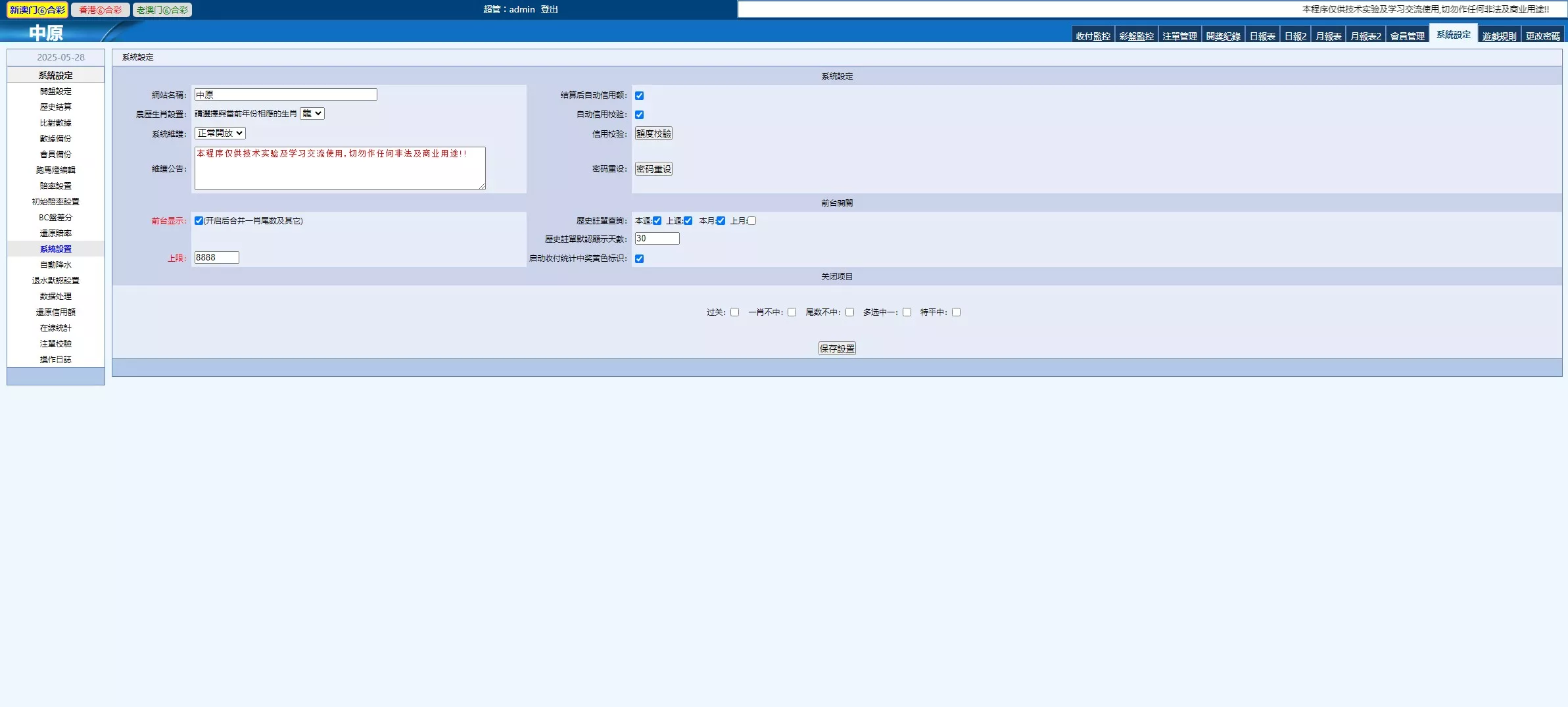Screen dimensions: 1568x707
Task: Open the 系統維護 status dropdown
Action: [x=220, y=133]
